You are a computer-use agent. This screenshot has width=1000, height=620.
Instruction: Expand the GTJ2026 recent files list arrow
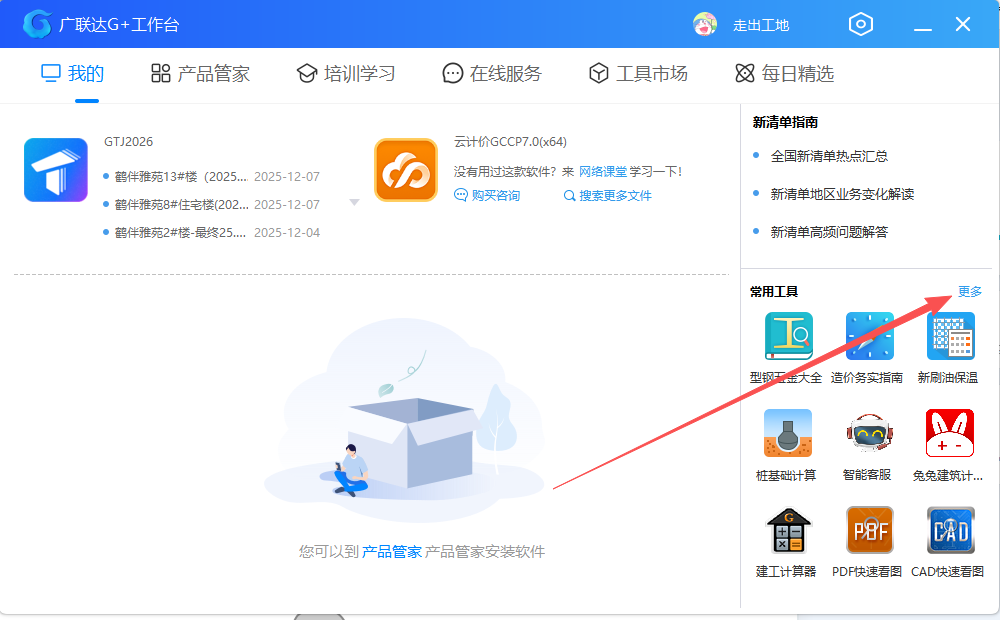point(354,201)
